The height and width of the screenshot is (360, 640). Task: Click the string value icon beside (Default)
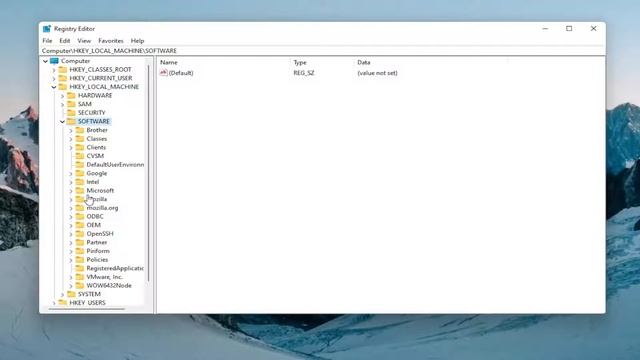(x=164, y=73)
